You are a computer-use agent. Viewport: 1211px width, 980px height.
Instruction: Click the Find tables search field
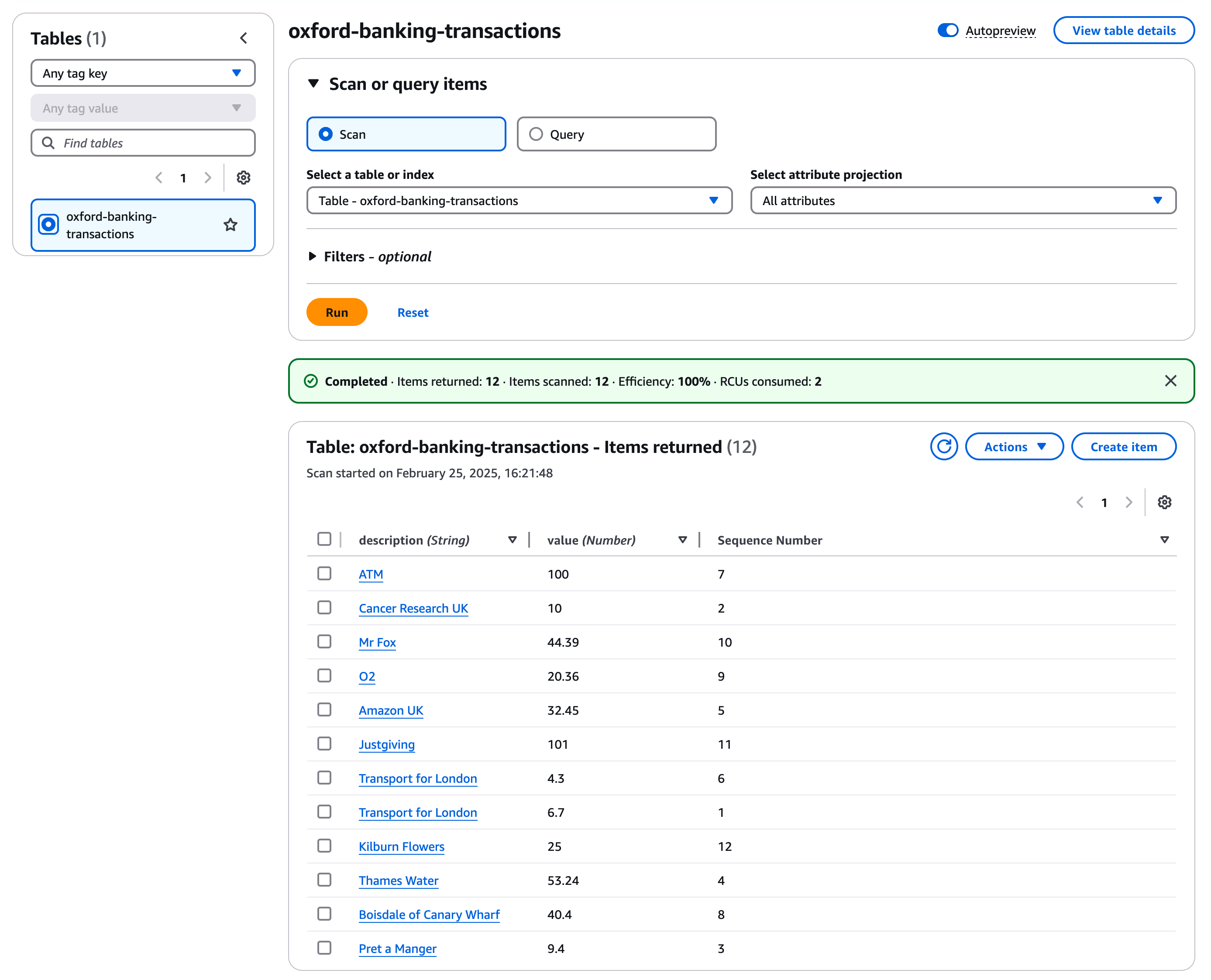(142, 143)
